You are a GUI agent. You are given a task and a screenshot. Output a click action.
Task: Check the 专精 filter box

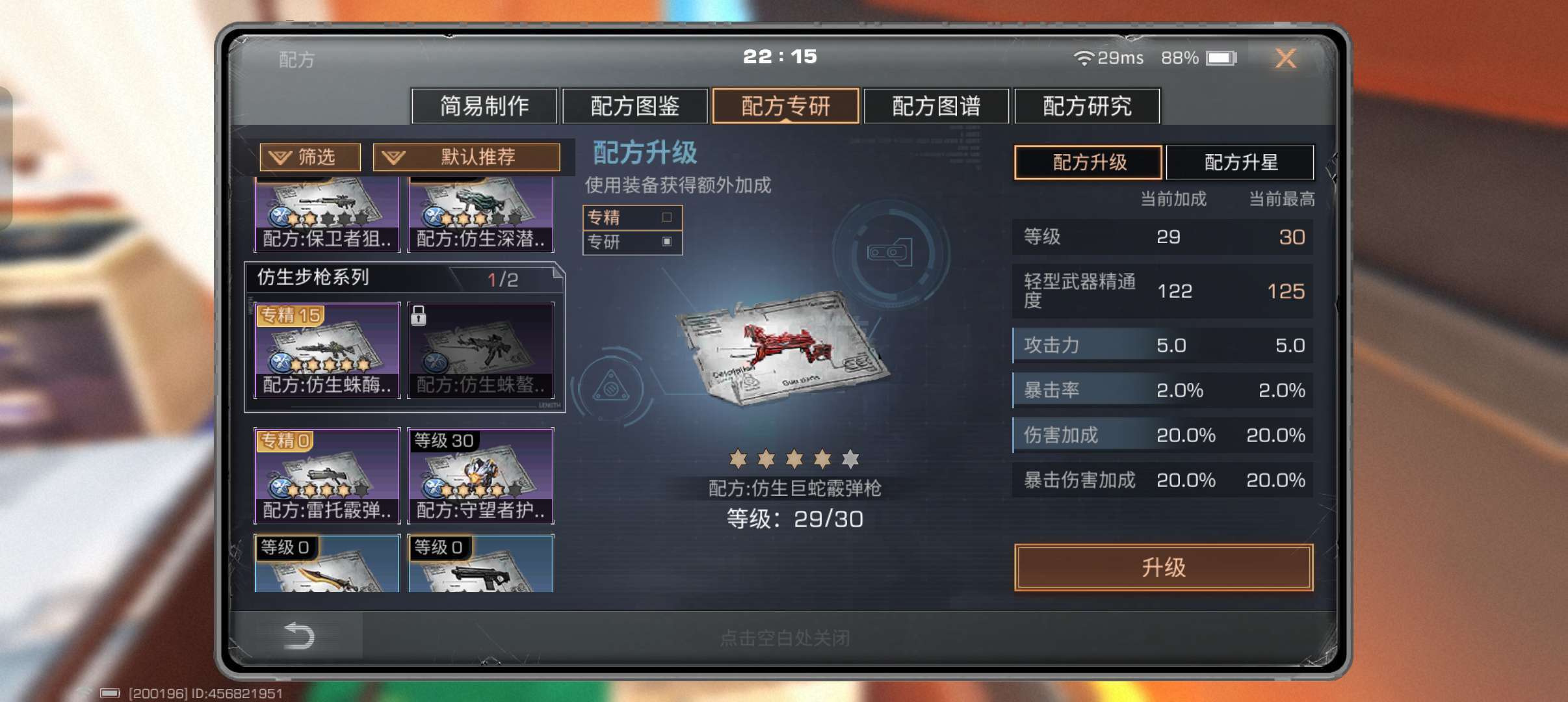[666, 217]
